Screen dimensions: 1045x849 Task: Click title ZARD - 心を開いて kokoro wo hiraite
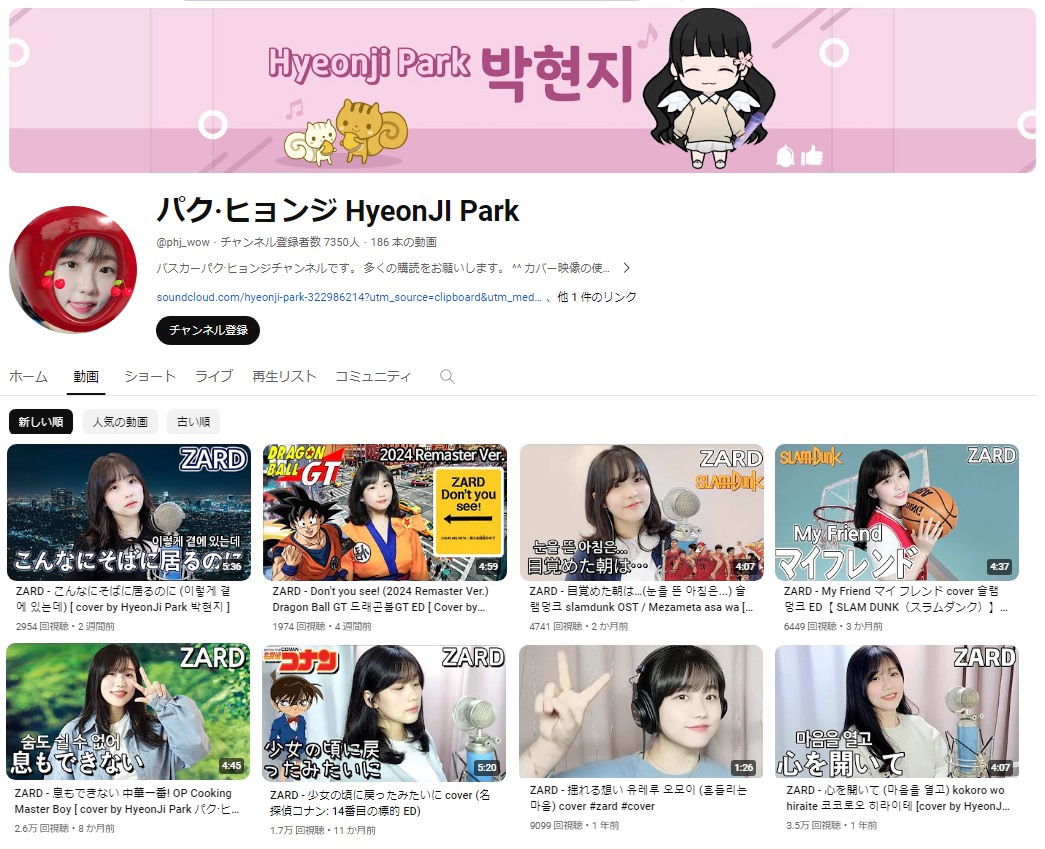click(898, 798)
